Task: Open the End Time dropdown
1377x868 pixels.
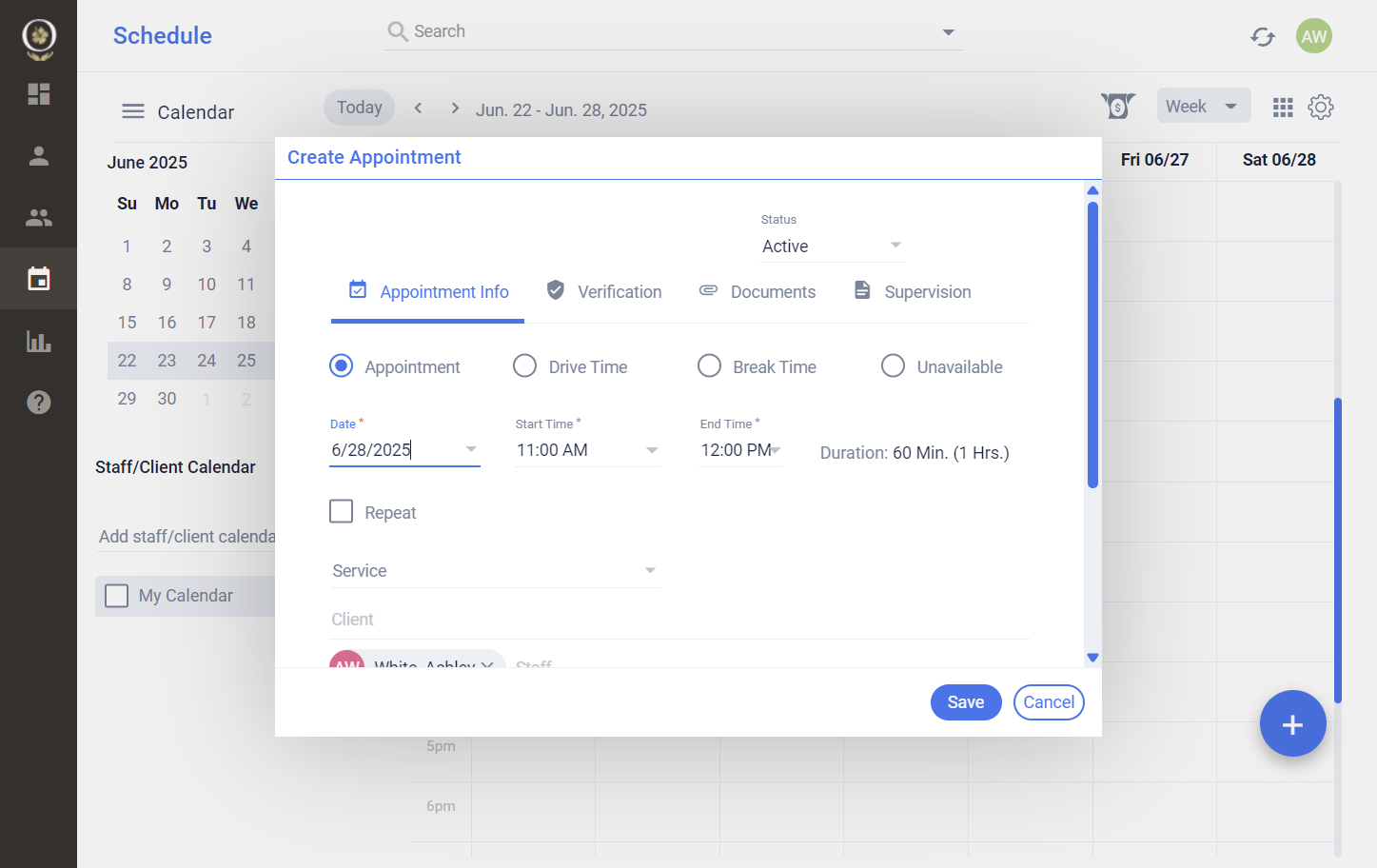Action: pyautogui.click(x=776, y=450)
